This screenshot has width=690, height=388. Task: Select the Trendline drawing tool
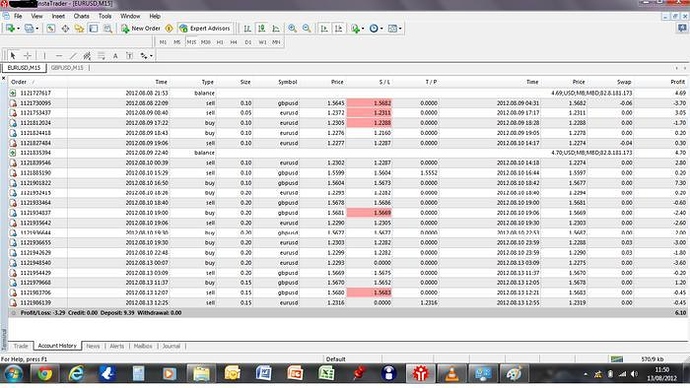(x=73, y=55)
